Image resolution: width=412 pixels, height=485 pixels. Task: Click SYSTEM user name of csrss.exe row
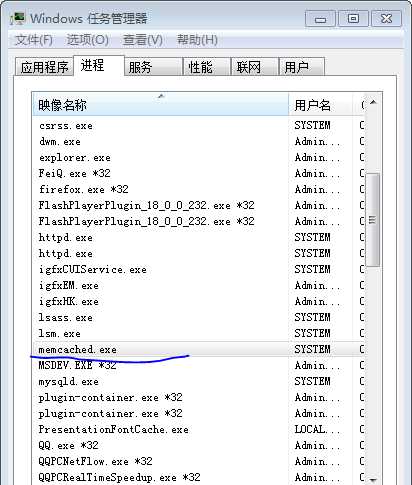(x=312, y=125)
